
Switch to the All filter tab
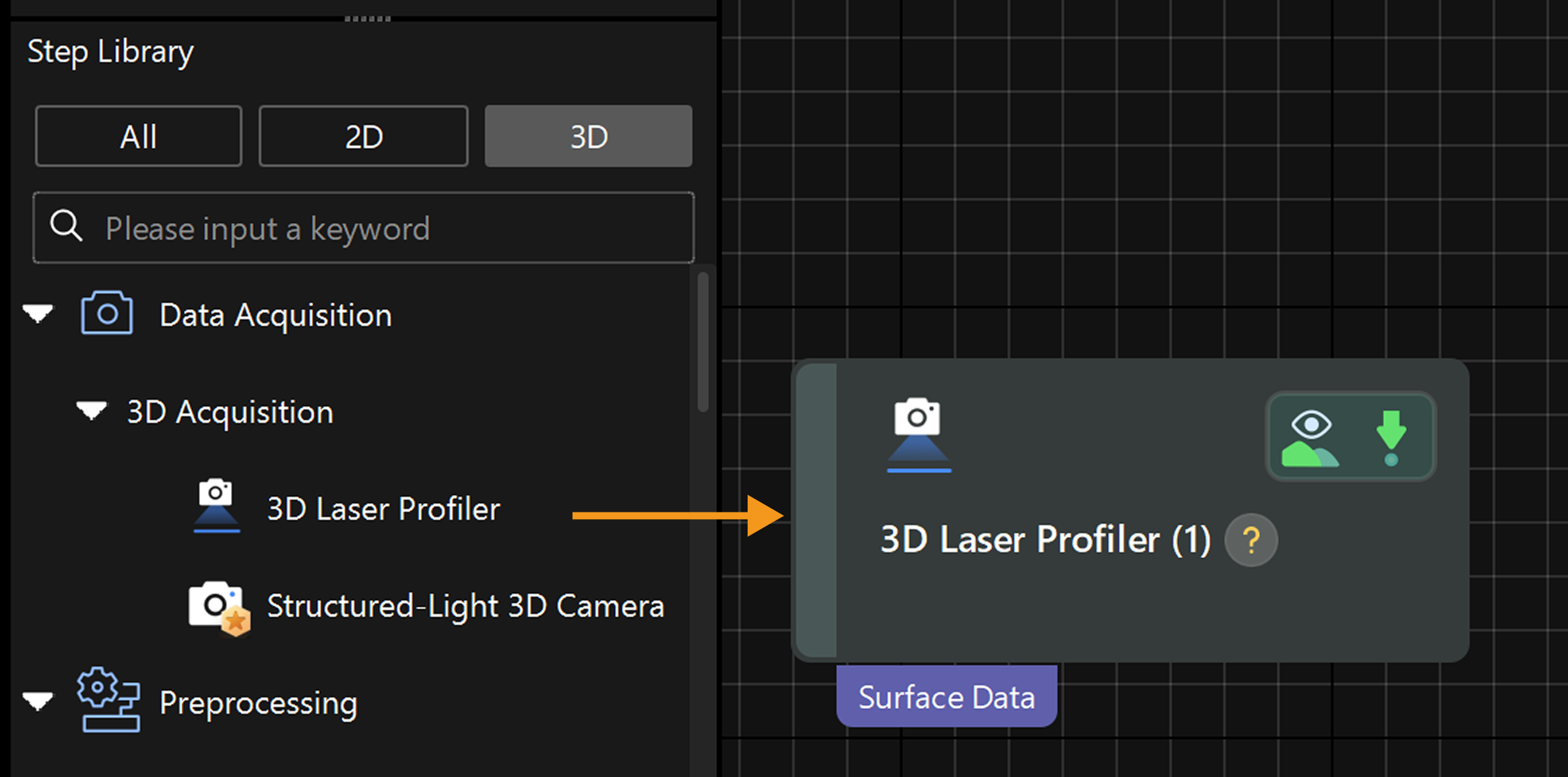point(139,136)
